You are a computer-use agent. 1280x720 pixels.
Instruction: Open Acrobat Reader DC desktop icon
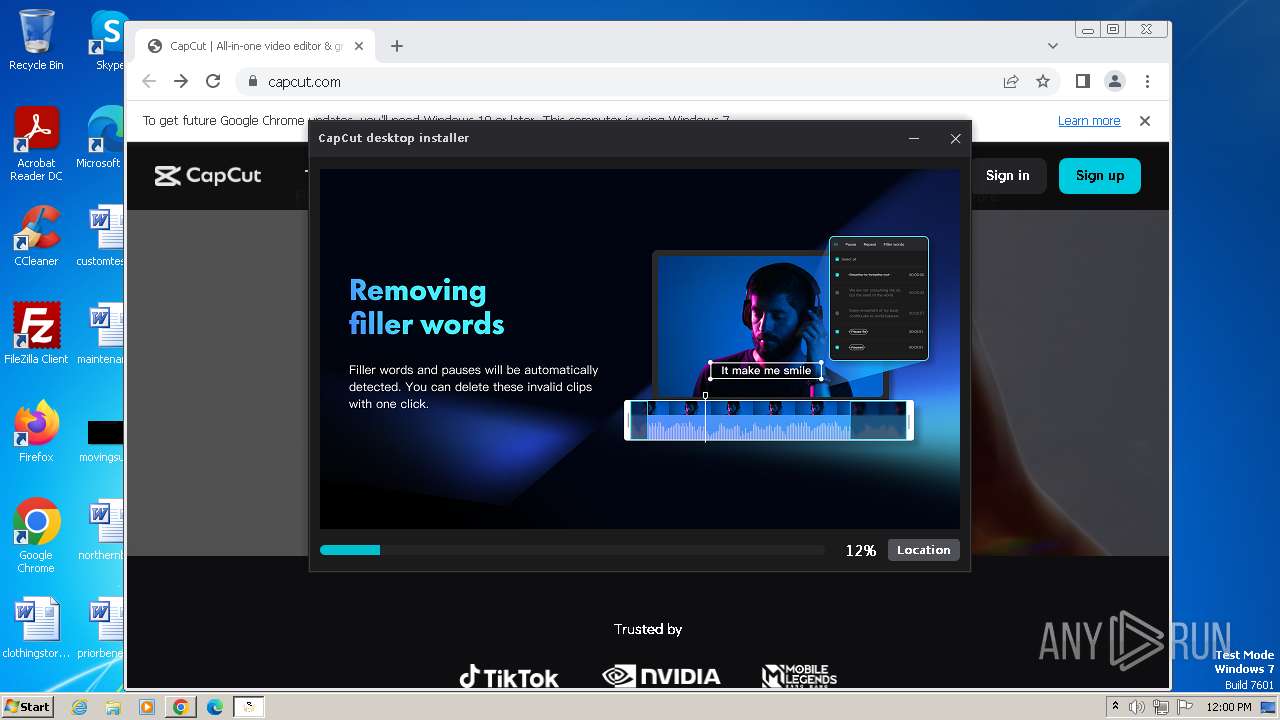(x=36, y=144)
